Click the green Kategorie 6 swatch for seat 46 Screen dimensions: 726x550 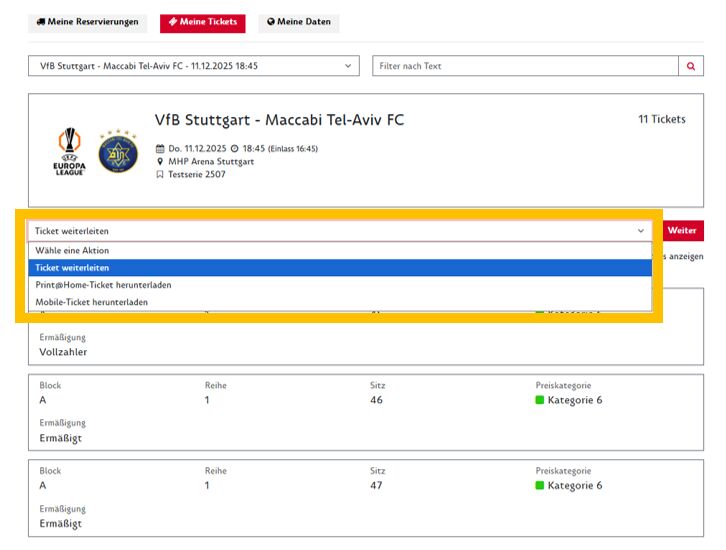click(540, 401)
